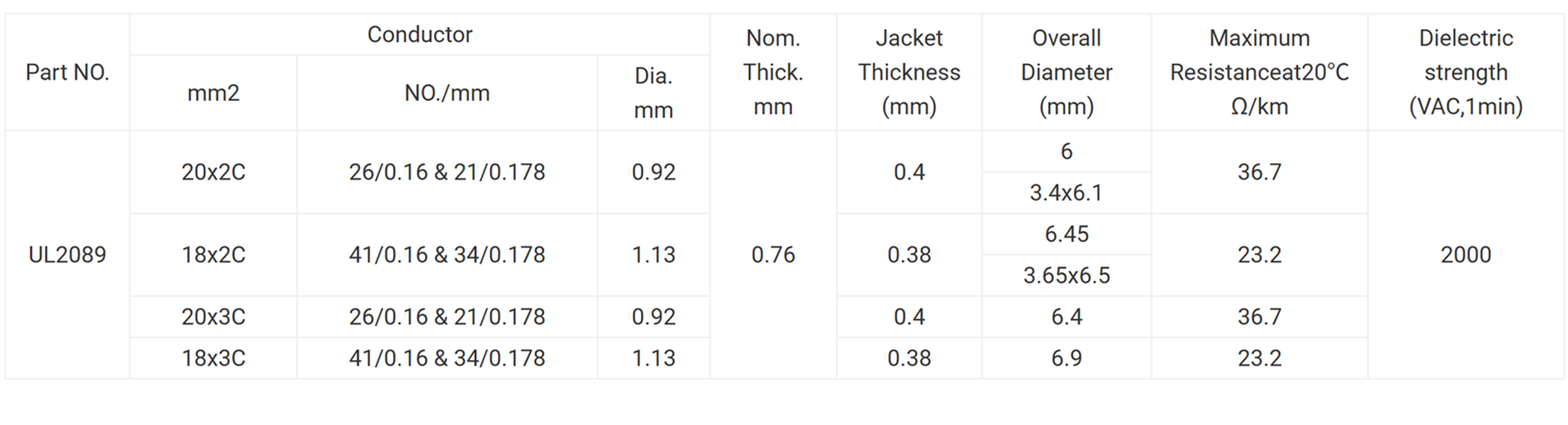Screen dimensions: 1568x425
Task: Click the 2000 dielectric strength value
Action: tap(1465, 255)
